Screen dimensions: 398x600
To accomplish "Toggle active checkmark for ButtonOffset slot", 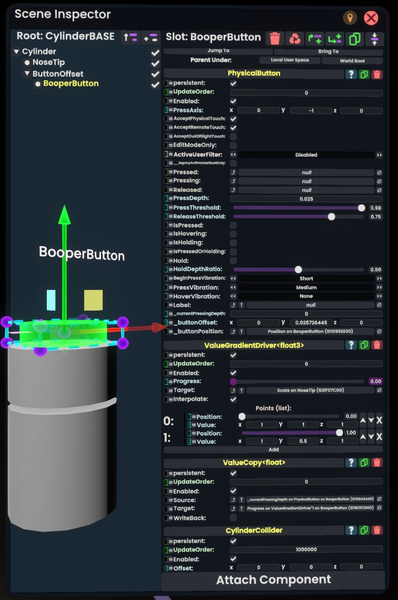I will tap(155, 74).
